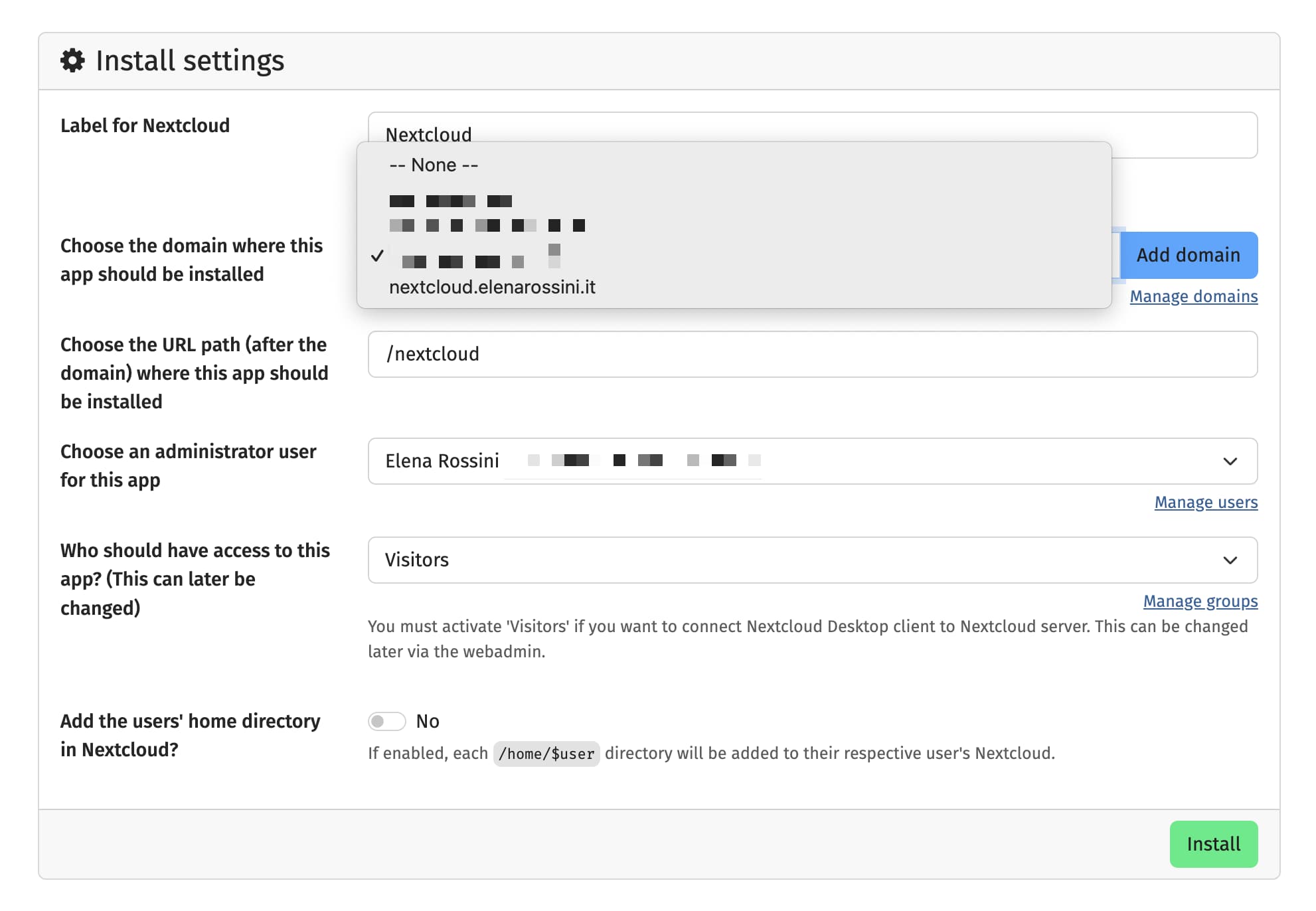Click the Install settings header title
Image resolution: width=1316 pixels, height=911 pixels.
coord(190,60)
